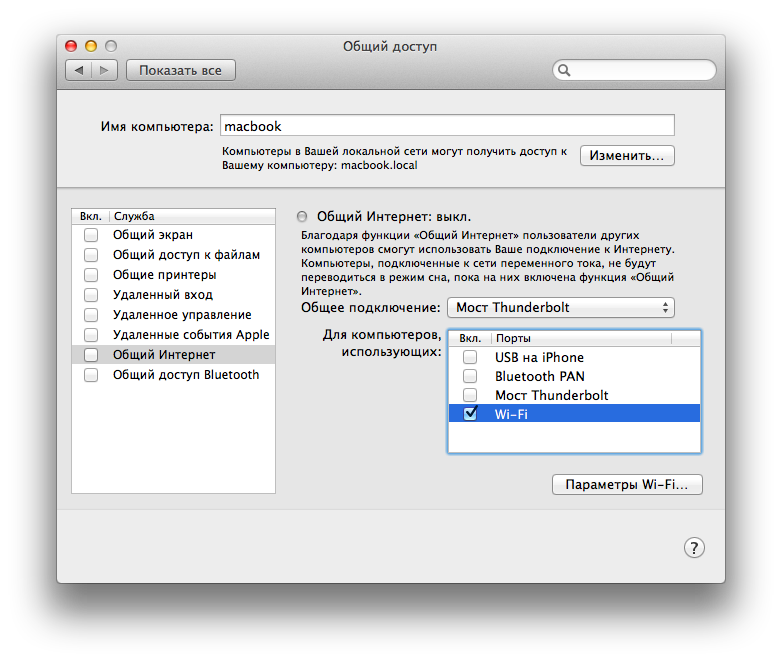Select Удаленное управление in services list
This screenshot has width=782, height=662.
(174, 315)
